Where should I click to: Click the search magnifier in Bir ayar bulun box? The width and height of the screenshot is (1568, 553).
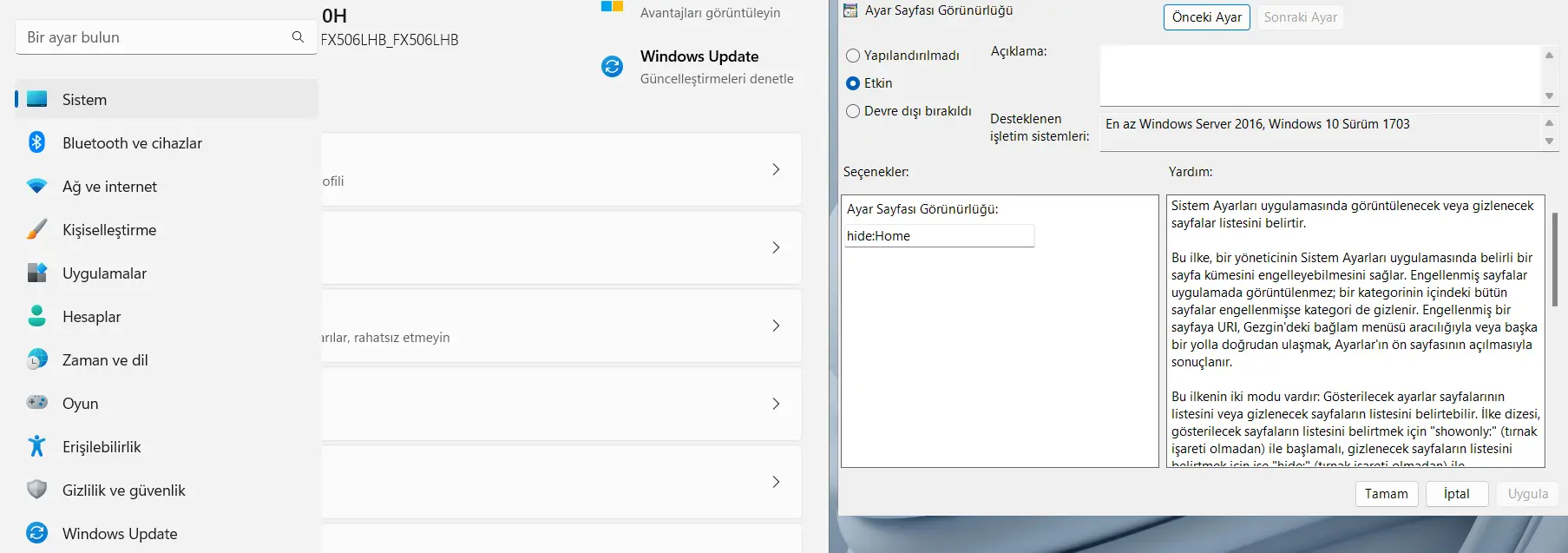coord(298,37)
